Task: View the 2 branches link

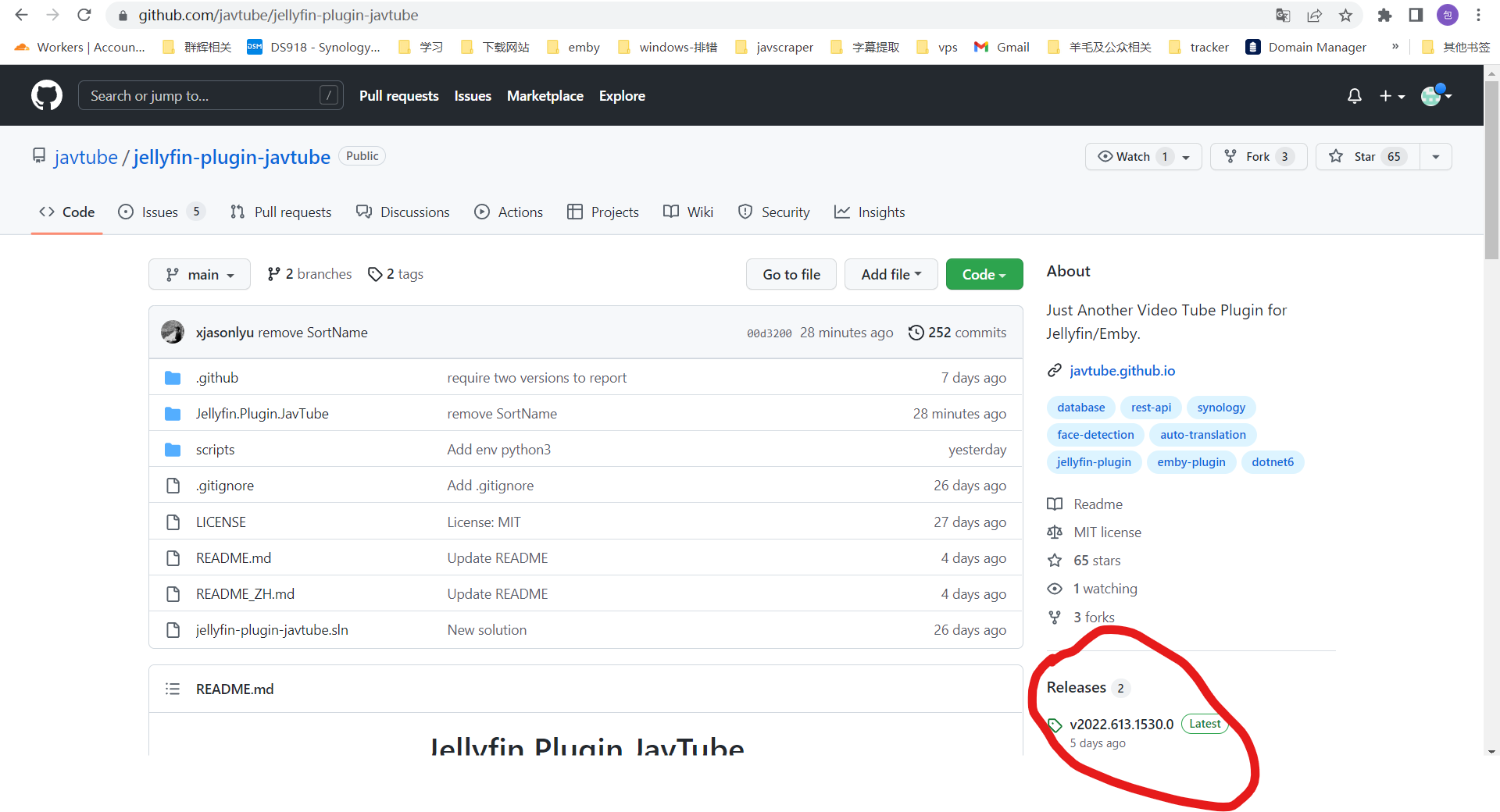Action: [x=310, y=274]
